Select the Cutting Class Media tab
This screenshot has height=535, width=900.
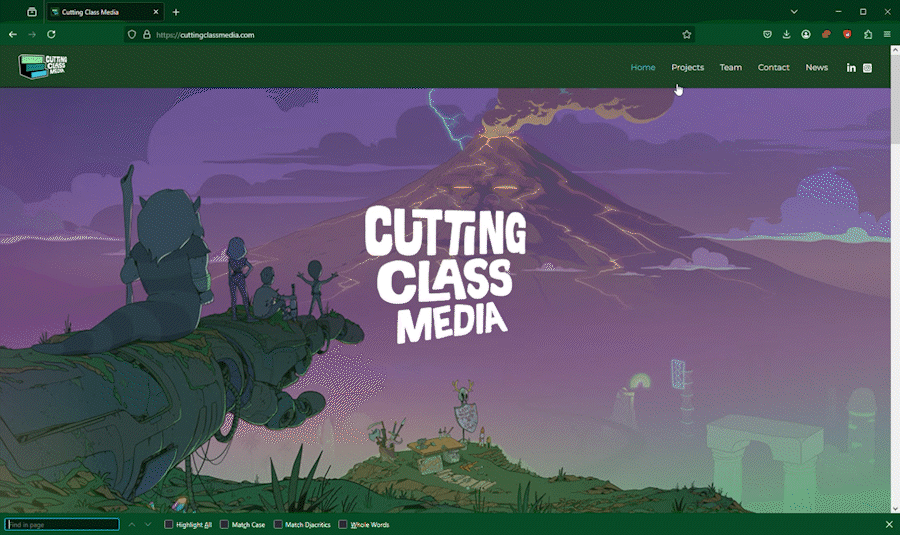[x=104, y=12]
